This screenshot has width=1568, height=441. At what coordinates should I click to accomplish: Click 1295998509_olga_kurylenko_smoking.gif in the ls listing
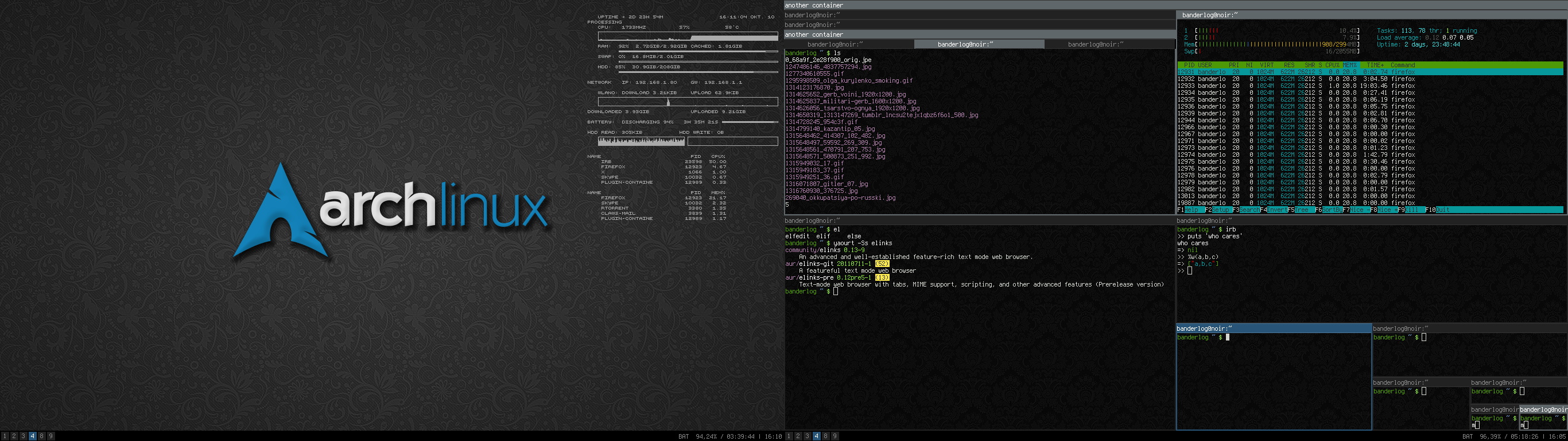pyautogui.click(x=848, y=80)
